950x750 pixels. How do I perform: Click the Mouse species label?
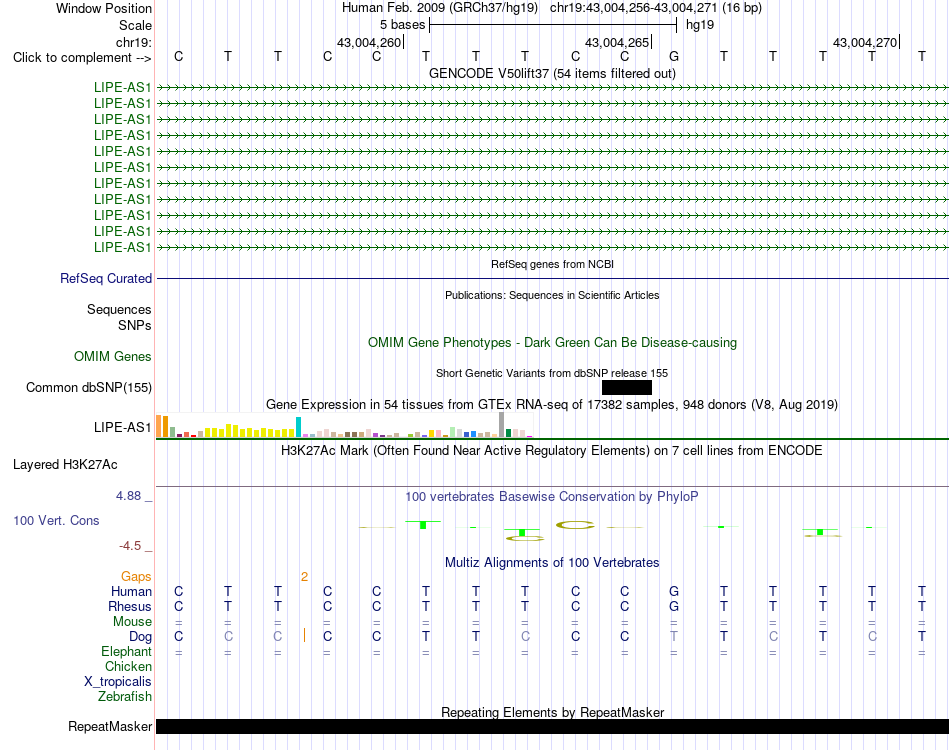point(132,622)
